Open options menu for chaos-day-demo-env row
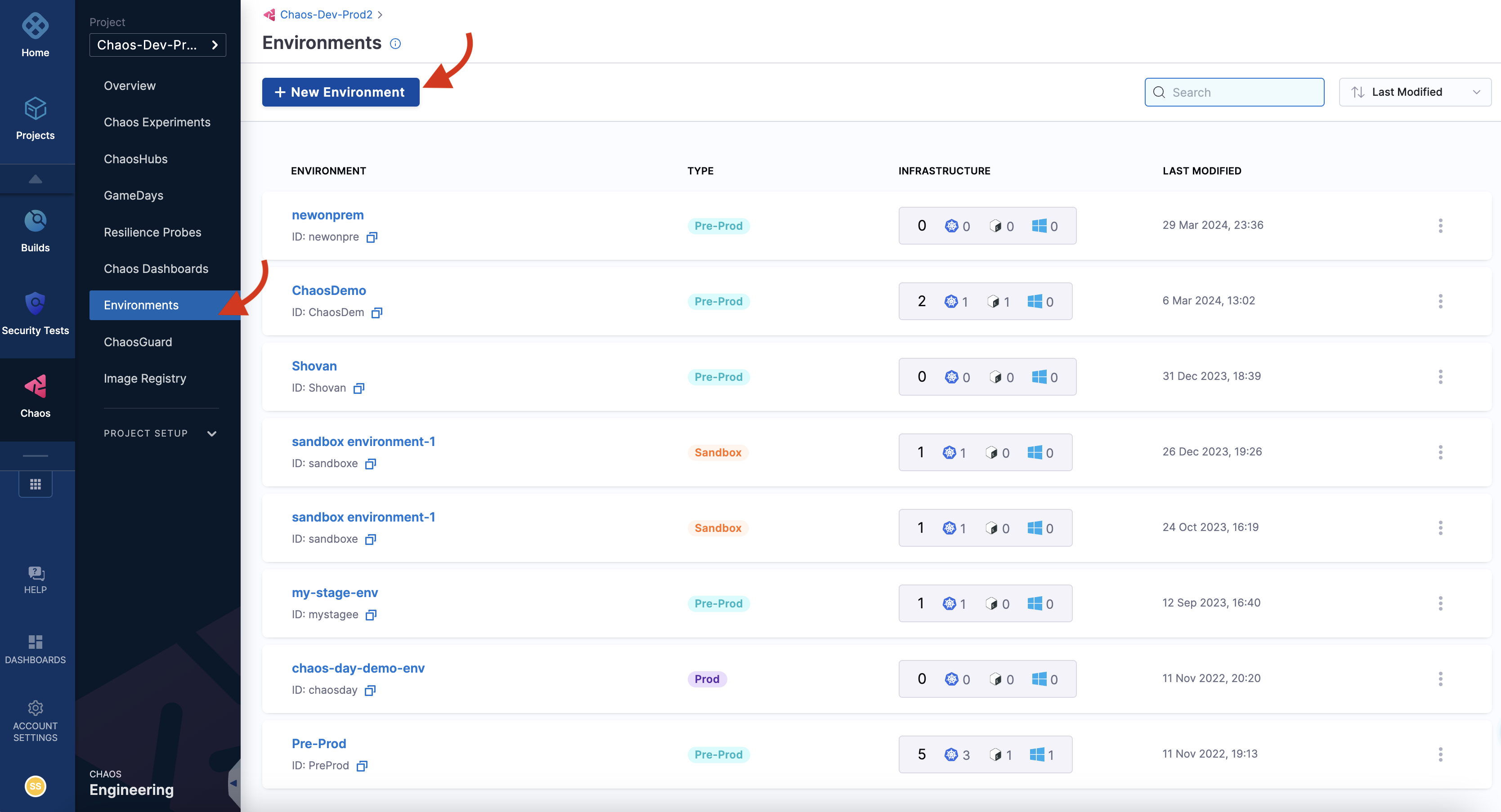Image resolution: width=1501 pixels, height=812 pixels. point(1440,678)
